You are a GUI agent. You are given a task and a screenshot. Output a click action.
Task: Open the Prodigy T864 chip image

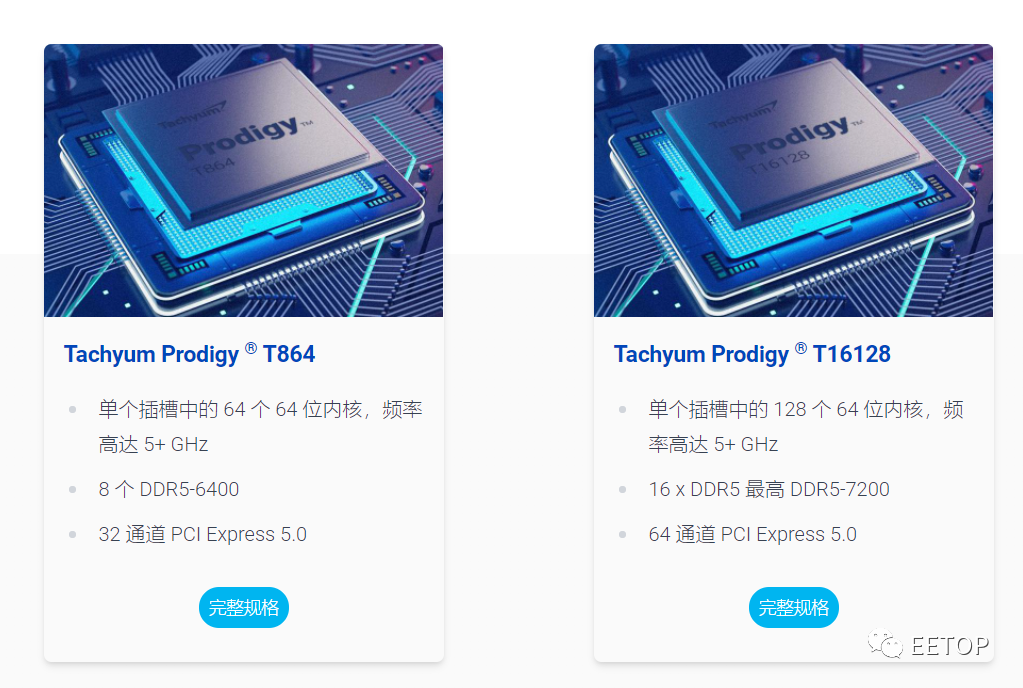pos(243,181)
